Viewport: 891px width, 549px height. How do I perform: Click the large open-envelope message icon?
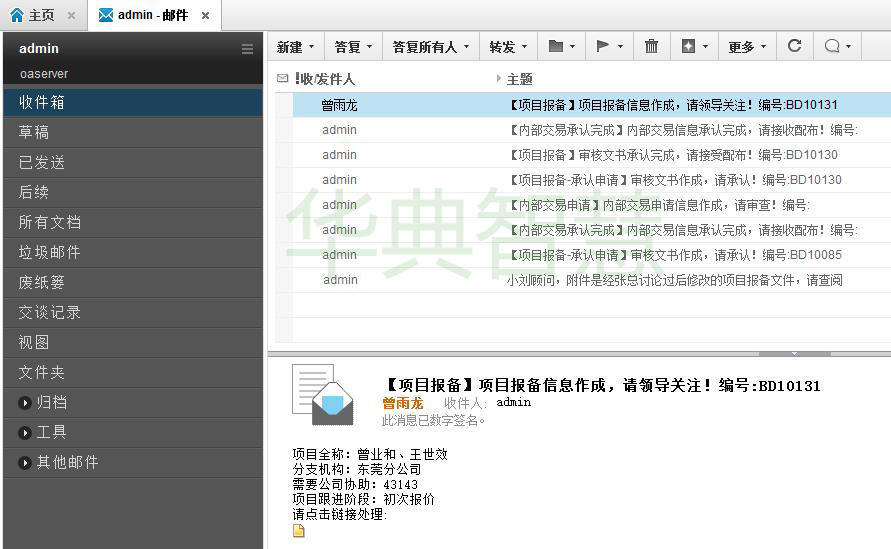[x=322, y=396]
